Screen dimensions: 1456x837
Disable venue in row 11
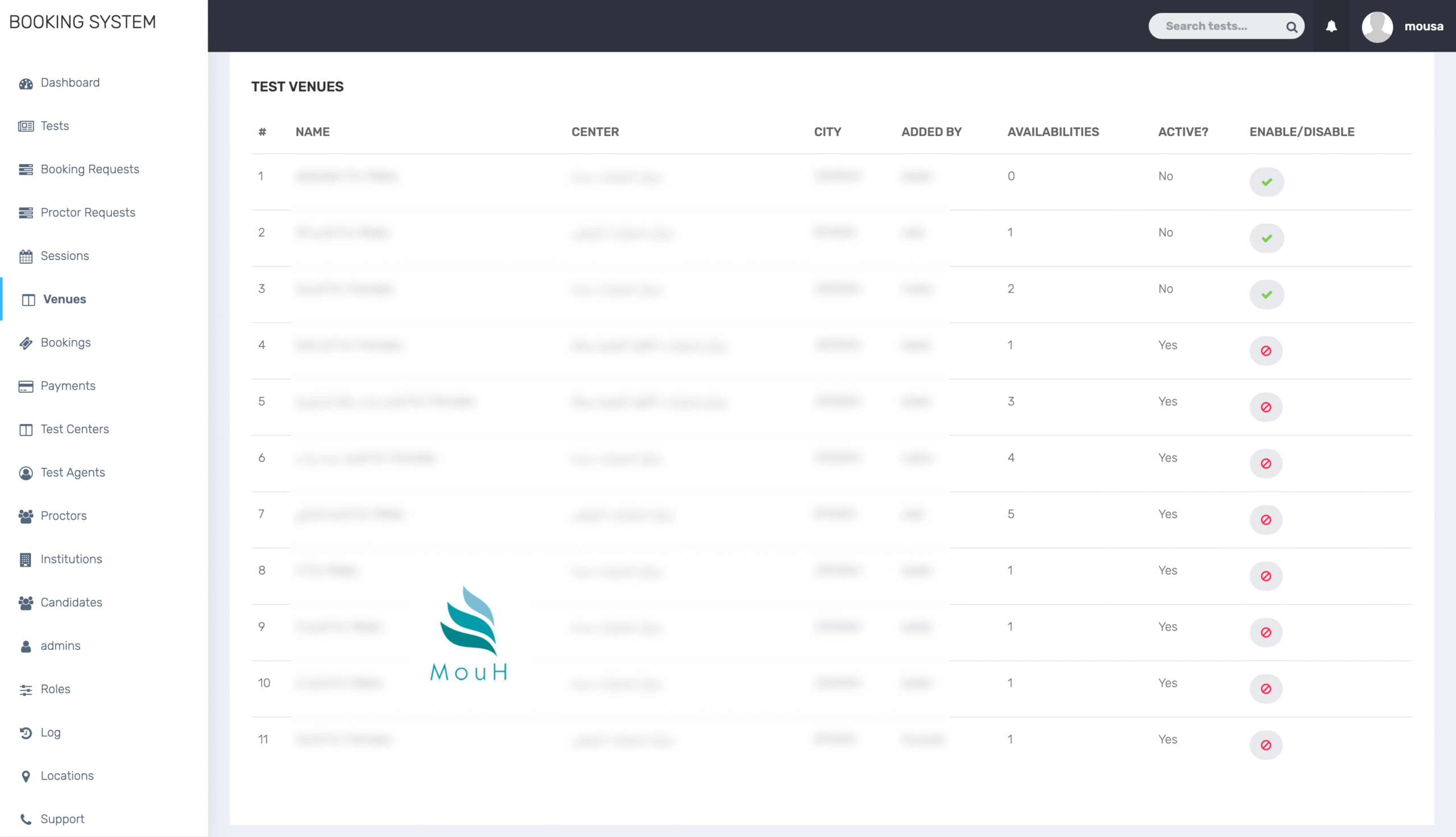[x=1265, y=745]
